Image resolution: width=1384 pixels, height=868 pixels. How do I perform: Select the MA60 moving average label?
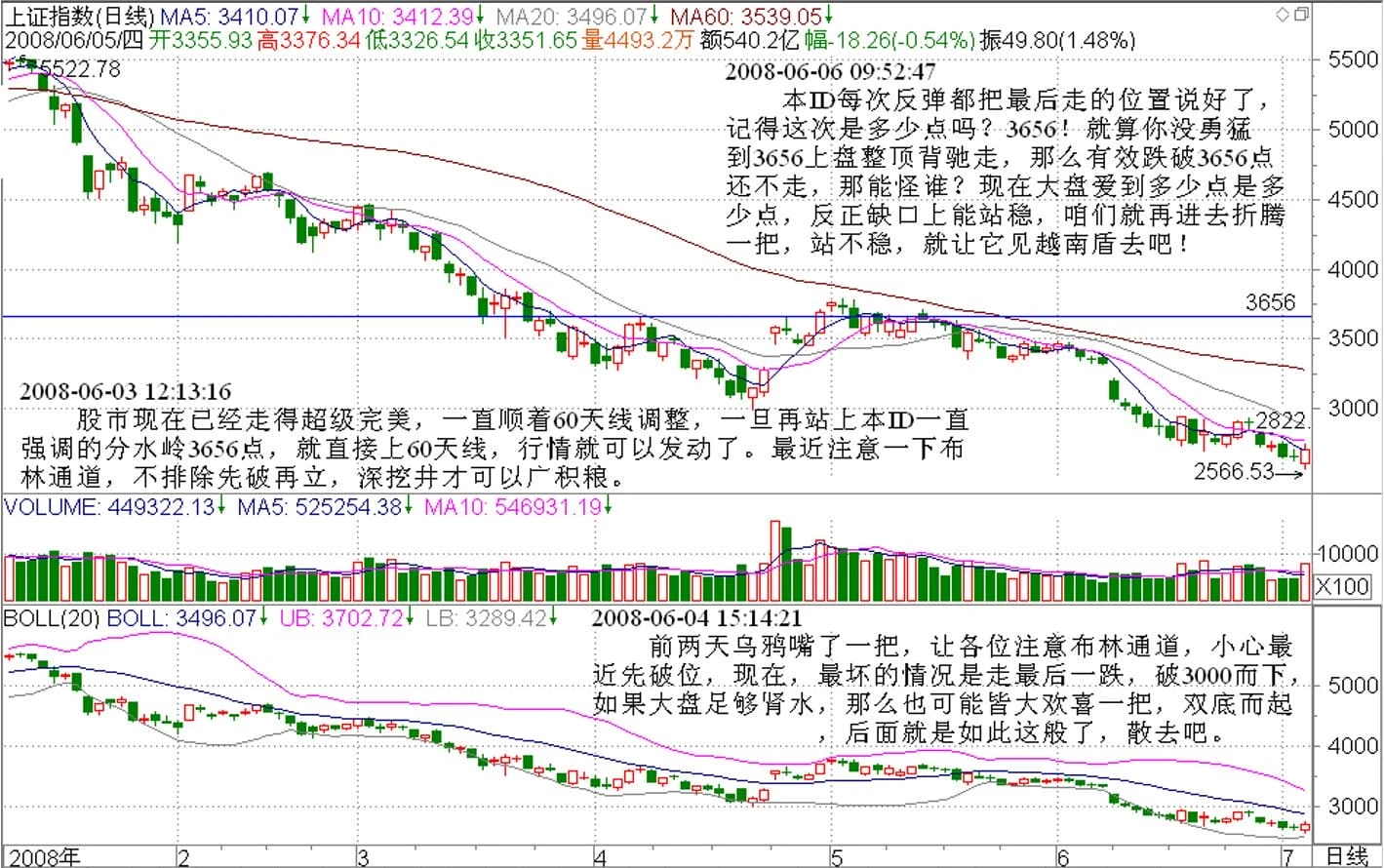[745, 16]
